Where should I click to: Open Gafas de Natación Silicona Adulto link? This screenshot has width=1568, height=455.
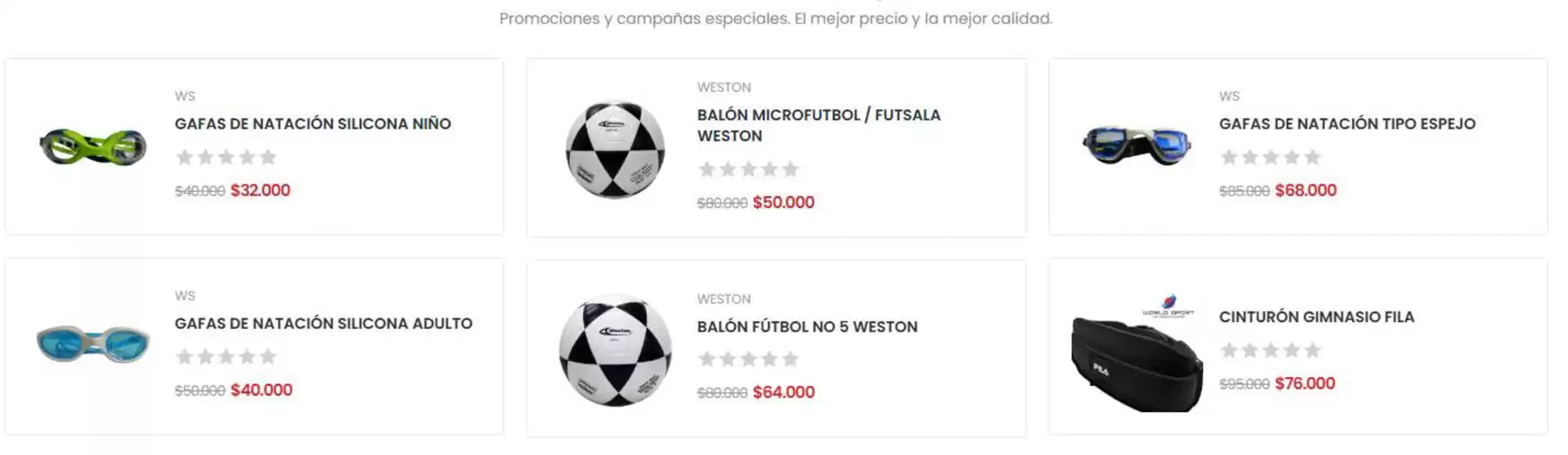[323, 323]
